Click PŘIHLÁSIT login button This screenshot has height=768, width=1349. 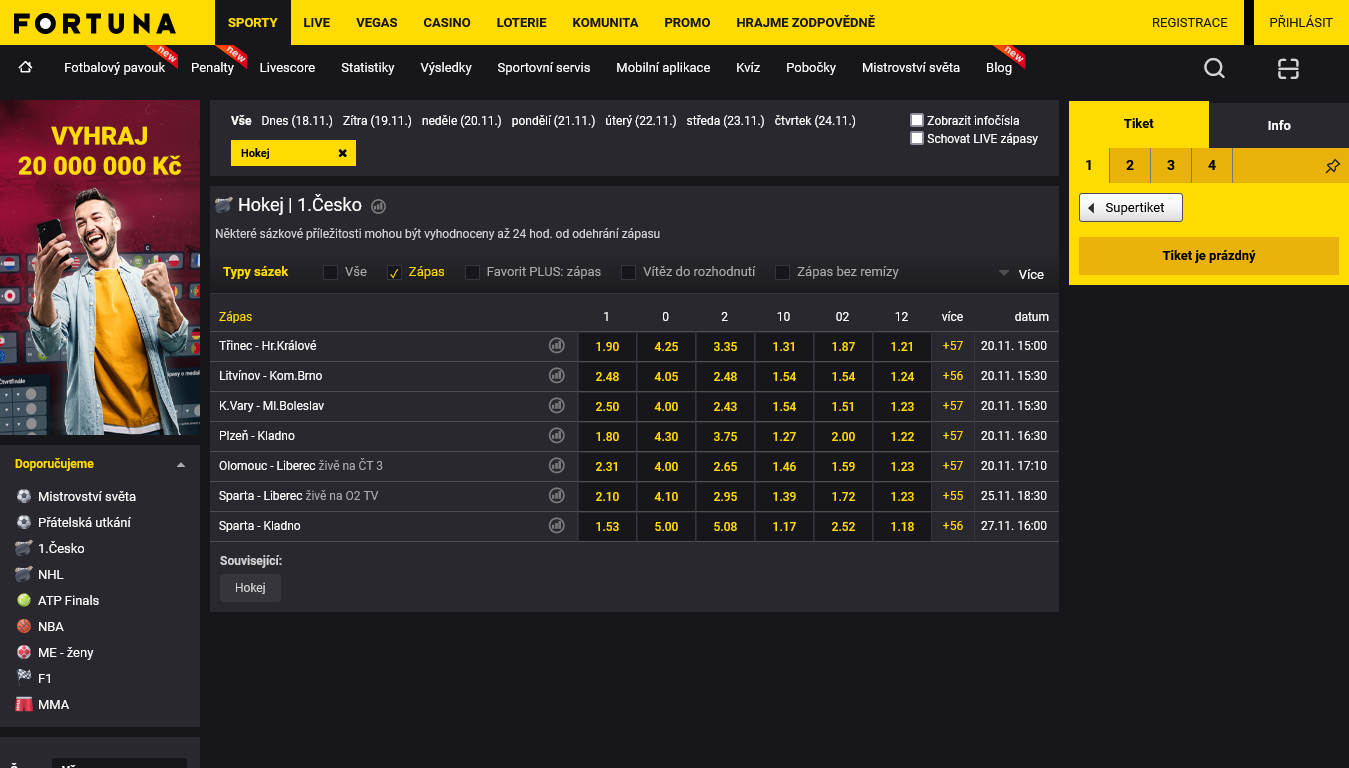(1301, 22)
